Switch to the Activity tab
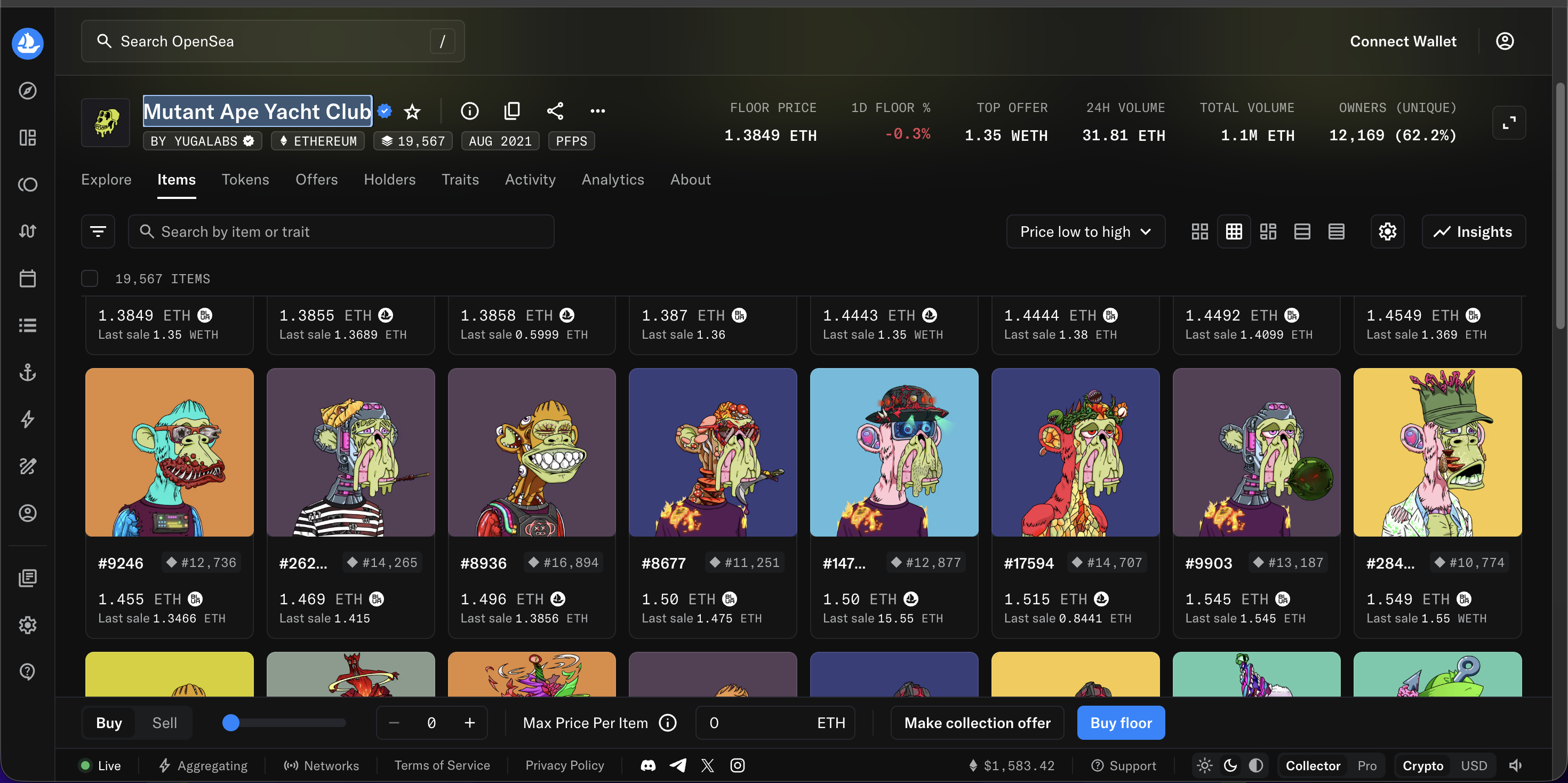The width and height of the screenshot is (1568, 783). click(530, 180)
